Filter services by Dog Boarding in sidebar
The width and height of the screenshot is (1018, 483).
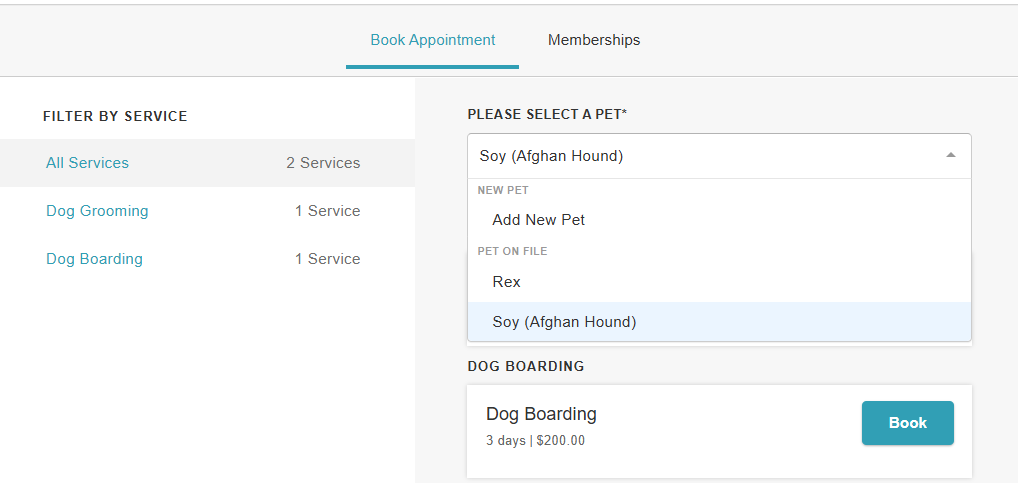pos(94,259)
